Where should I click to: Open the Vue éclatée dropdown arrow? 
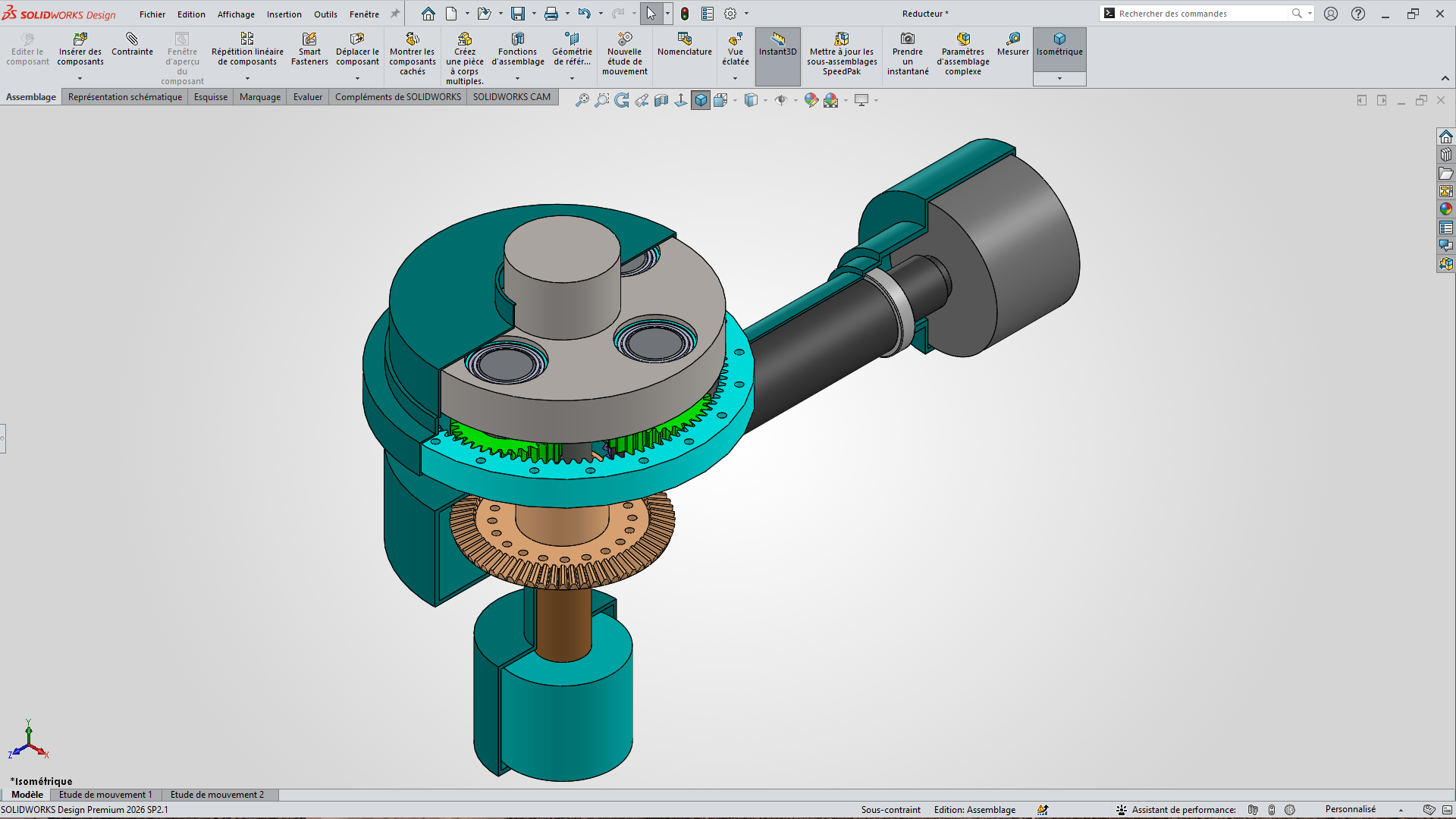click(x=735, y=79)
